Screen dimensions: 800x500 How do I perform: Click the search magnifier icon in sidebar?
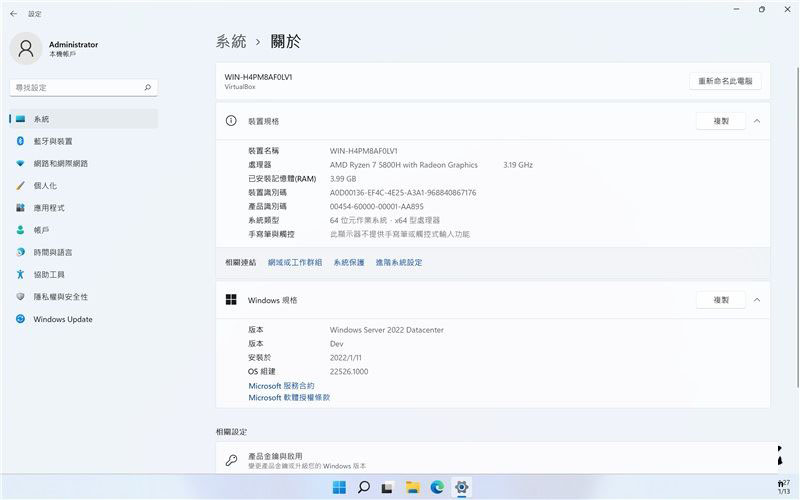click(148, 88)
